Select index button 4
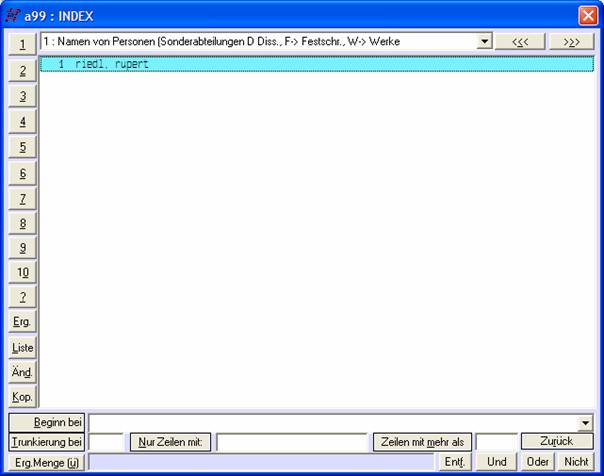The width and height of the screenshot is (604, 476). tap(22, 121)
